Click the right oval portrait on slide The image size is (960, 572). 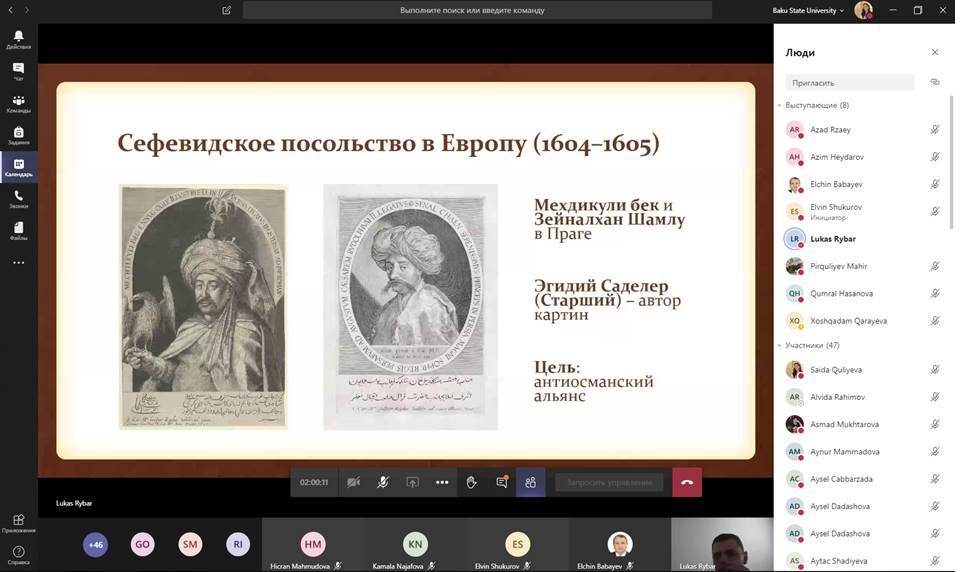410,307
